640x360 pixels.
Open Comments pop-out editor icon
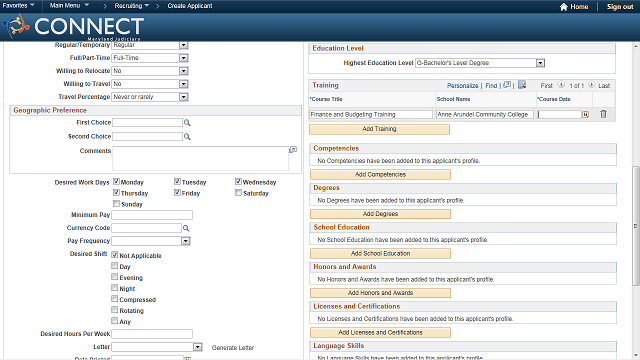pos(293,150)
